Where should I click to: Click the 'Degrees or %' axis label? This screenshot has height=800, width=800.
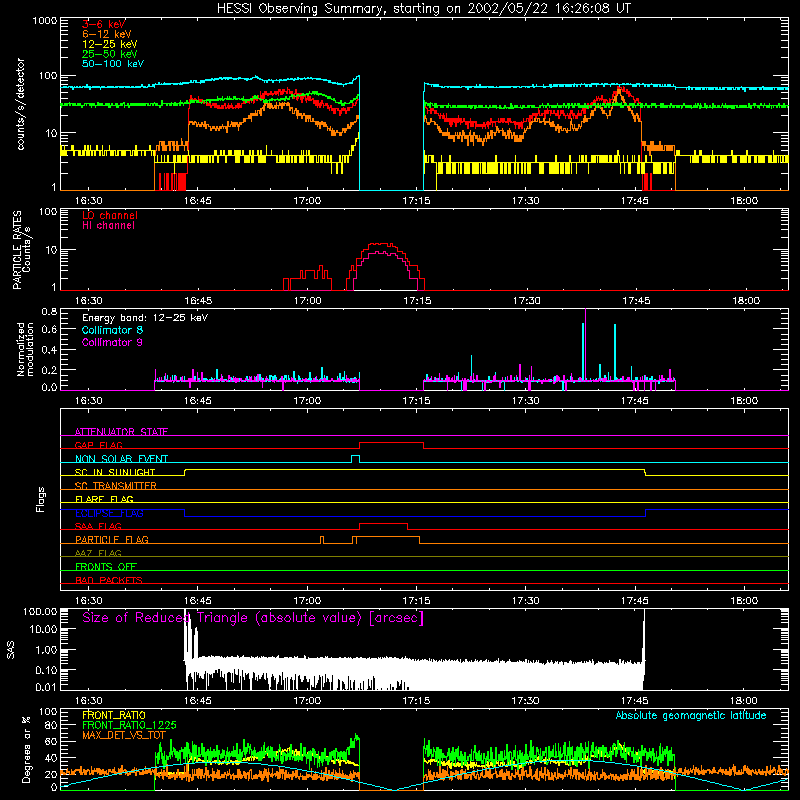click(26, 749)
